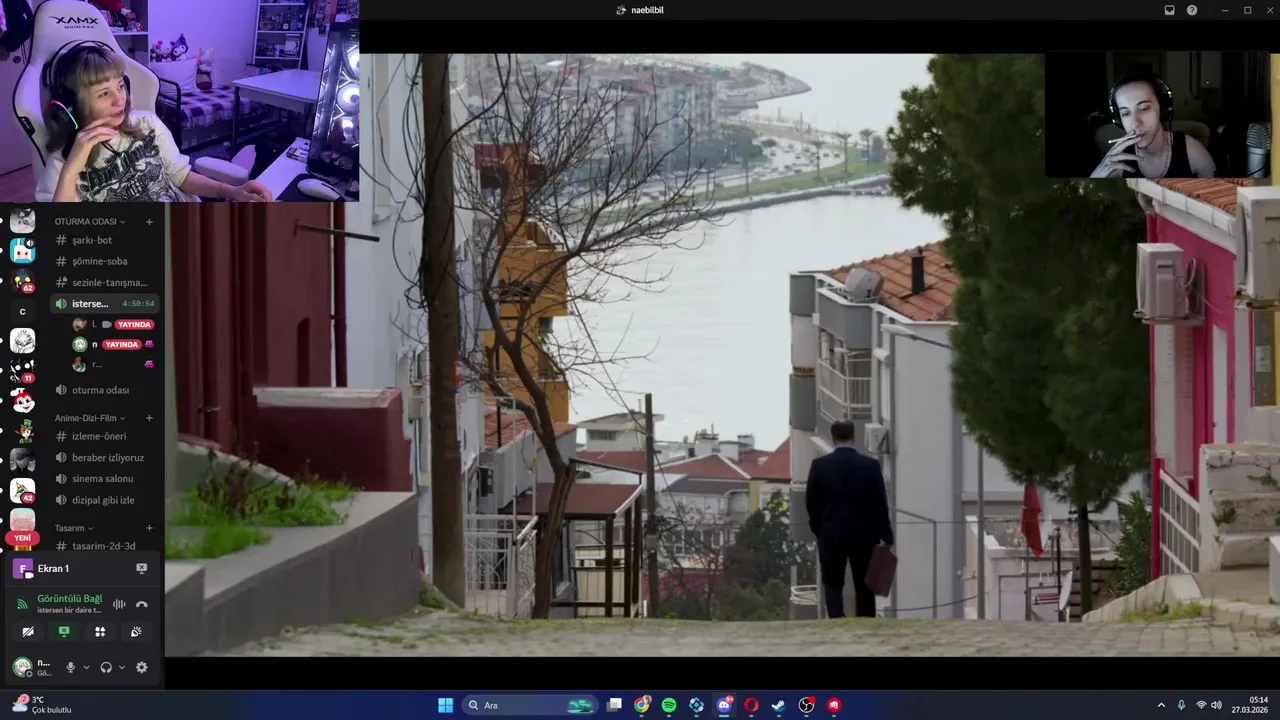Open the izleme-öneri text channel
This screenshot has height=720, width=1280.
coord(103,436)
